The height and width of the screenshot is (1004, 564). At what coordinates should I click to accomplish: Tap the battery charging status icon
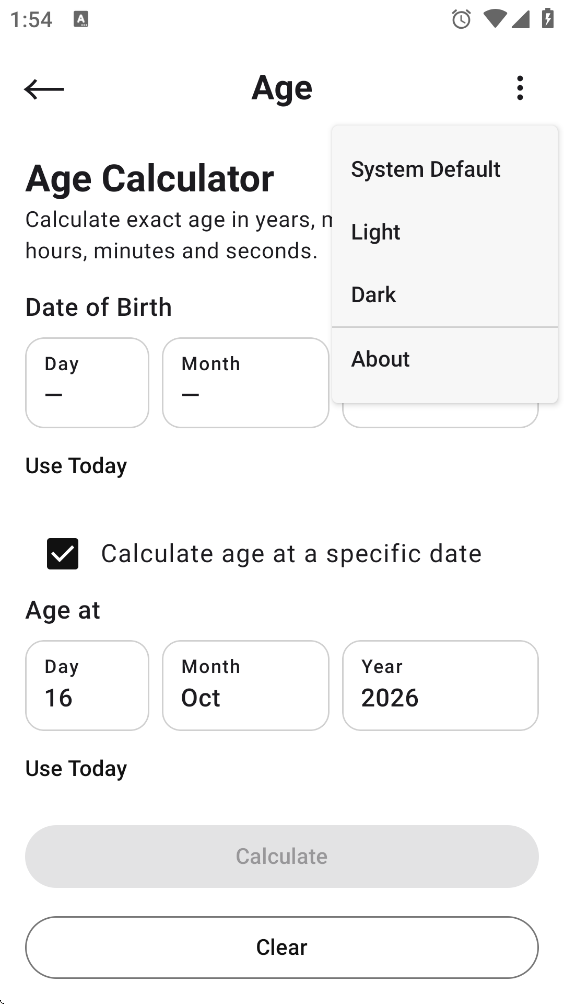point(548,19)
